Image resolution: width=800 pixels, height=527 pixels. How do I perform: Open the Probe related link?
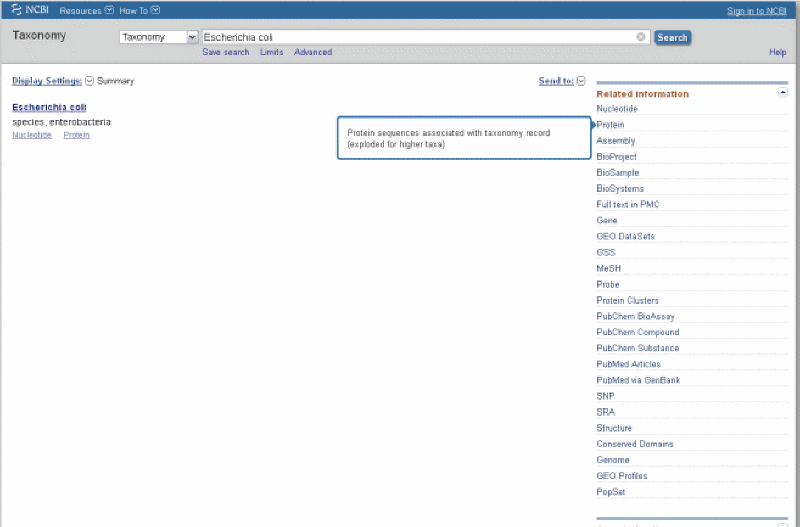click(608, 285)
